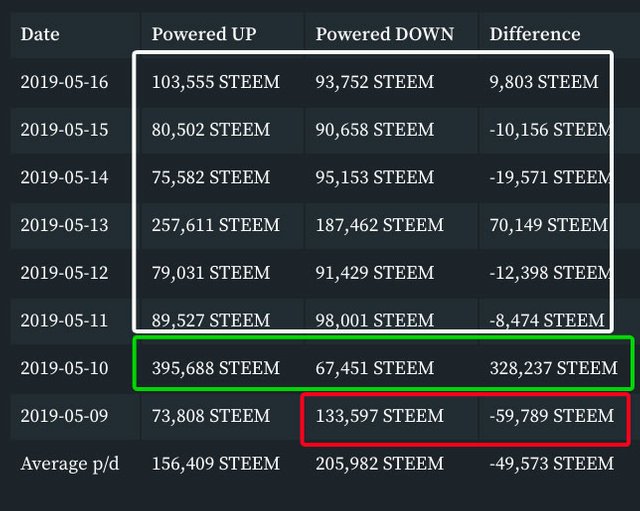Select the 2019-05-16 date cell
The height and width of the screenshot is (511, 640).
click(65, 82)
